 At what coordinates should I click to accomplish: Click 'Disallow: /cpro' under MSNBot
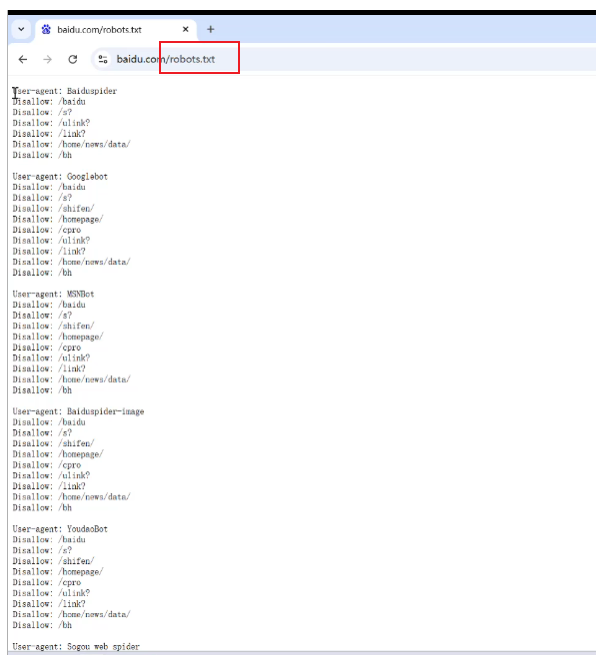tap(47, 348)
